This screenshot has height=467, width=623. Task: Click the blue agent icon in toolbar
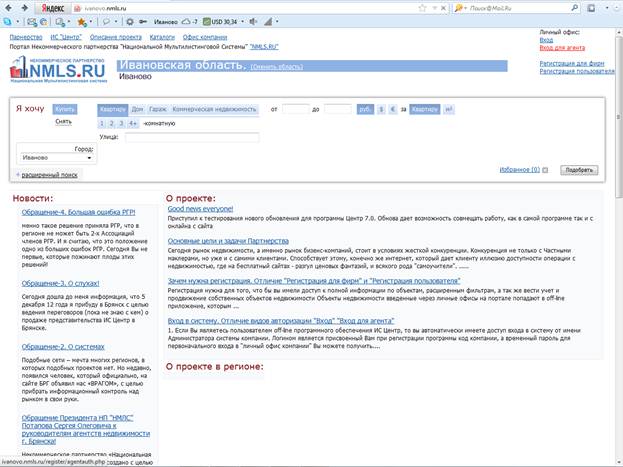(7, 22)
